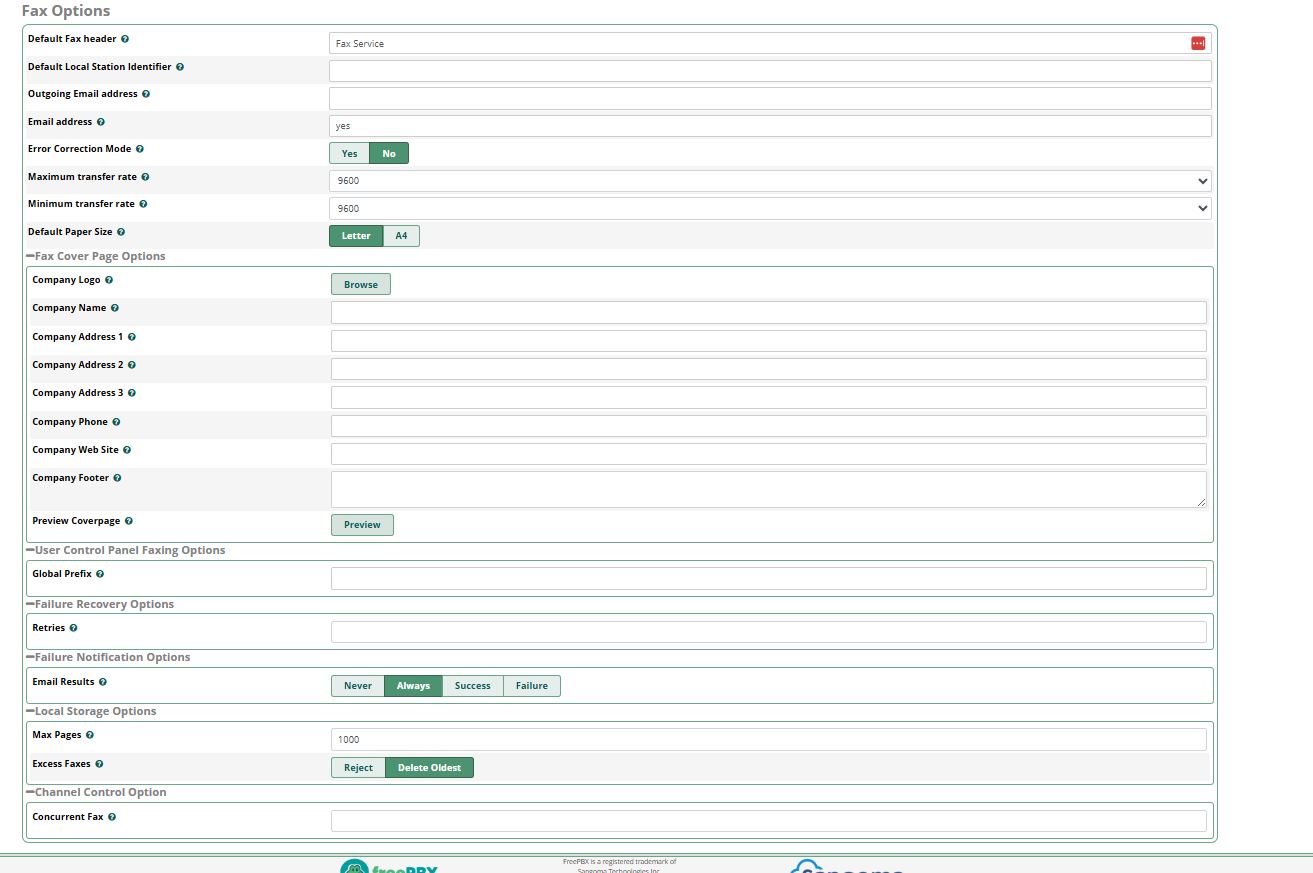
Task: Browse for a company logo file
Action: (361, 284)
